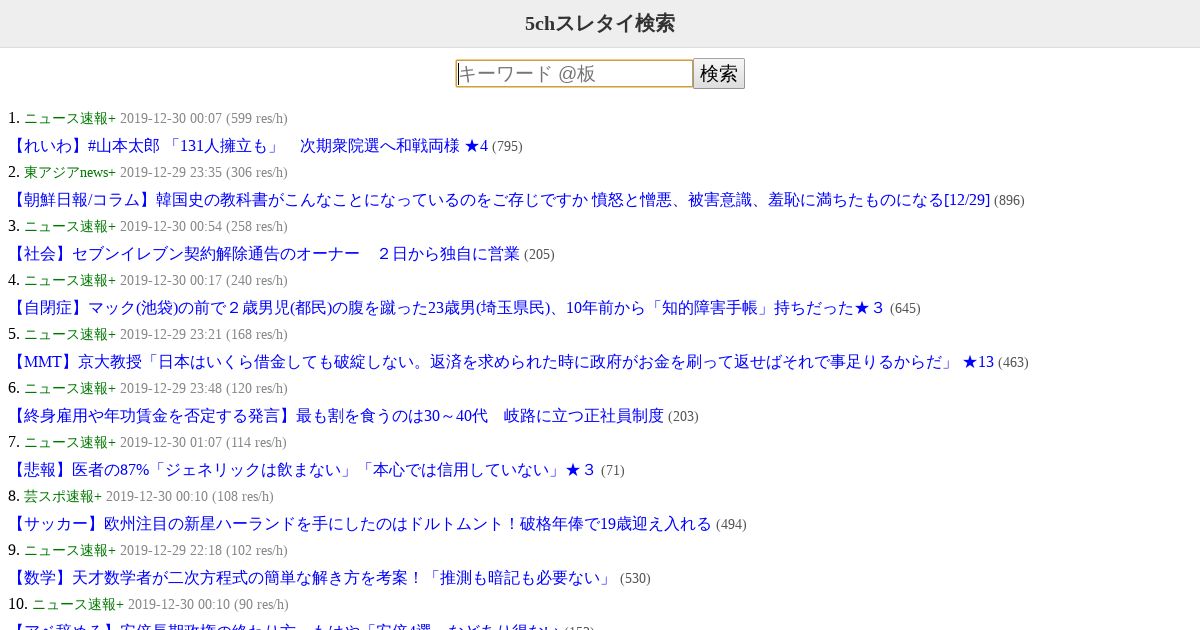Select ニュース速報+ board link for item 5
This screenshot has width=1200, height=630.
click(x=70, y=334)
